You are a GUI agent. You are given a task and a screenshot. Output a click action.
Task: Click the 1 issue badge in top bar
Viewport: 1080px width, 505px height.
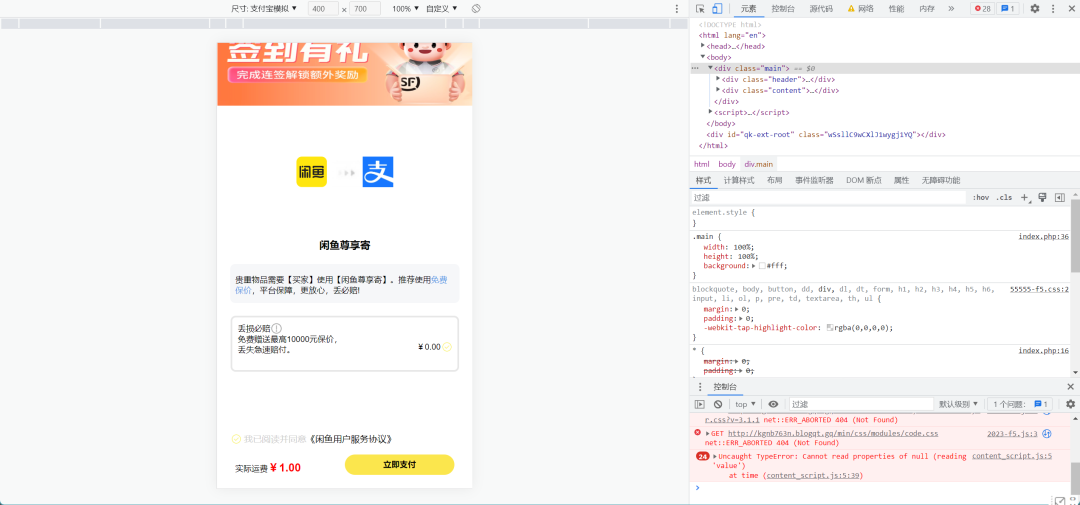1008,9
